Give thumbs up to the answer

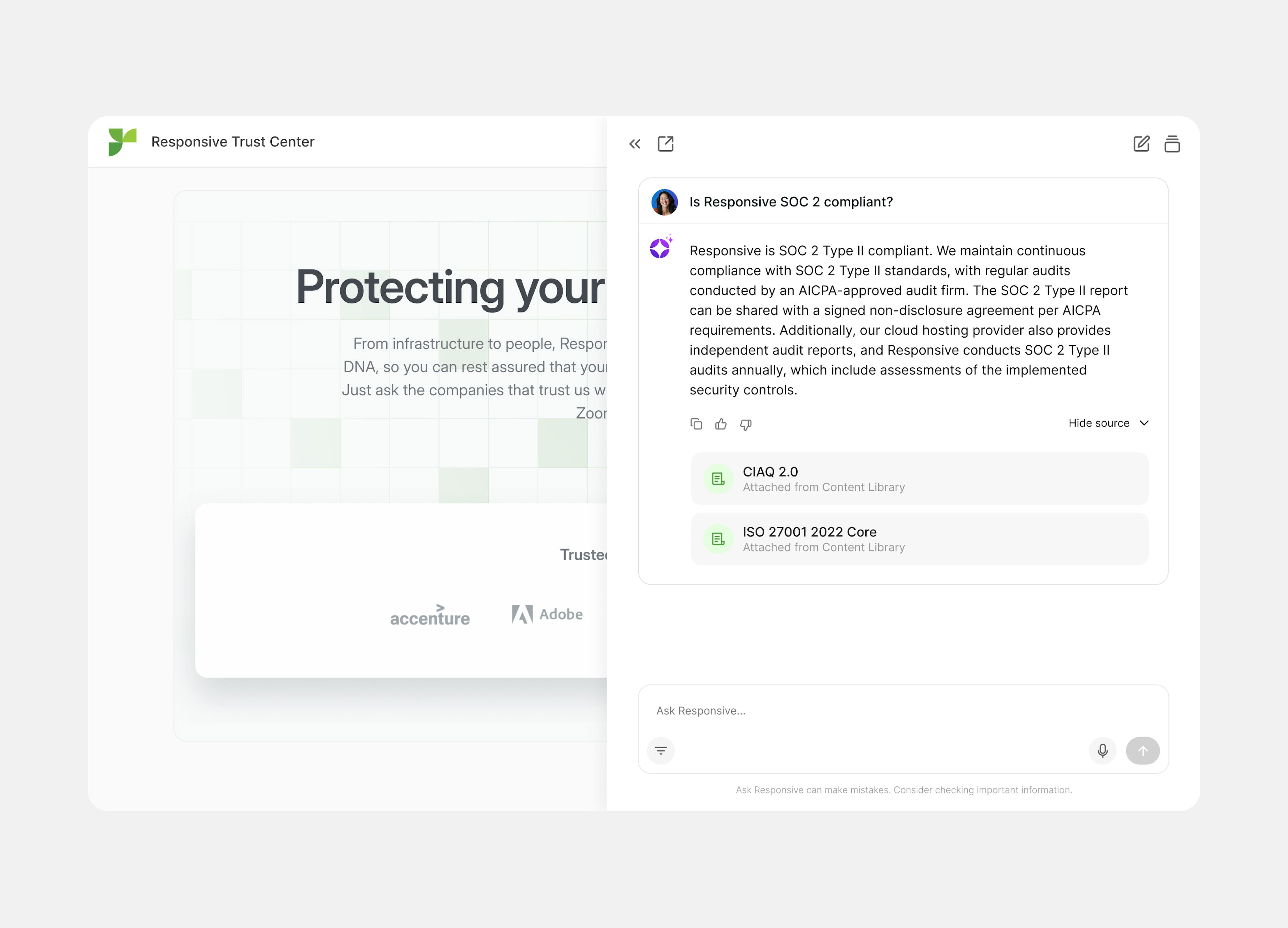point(721,424)
